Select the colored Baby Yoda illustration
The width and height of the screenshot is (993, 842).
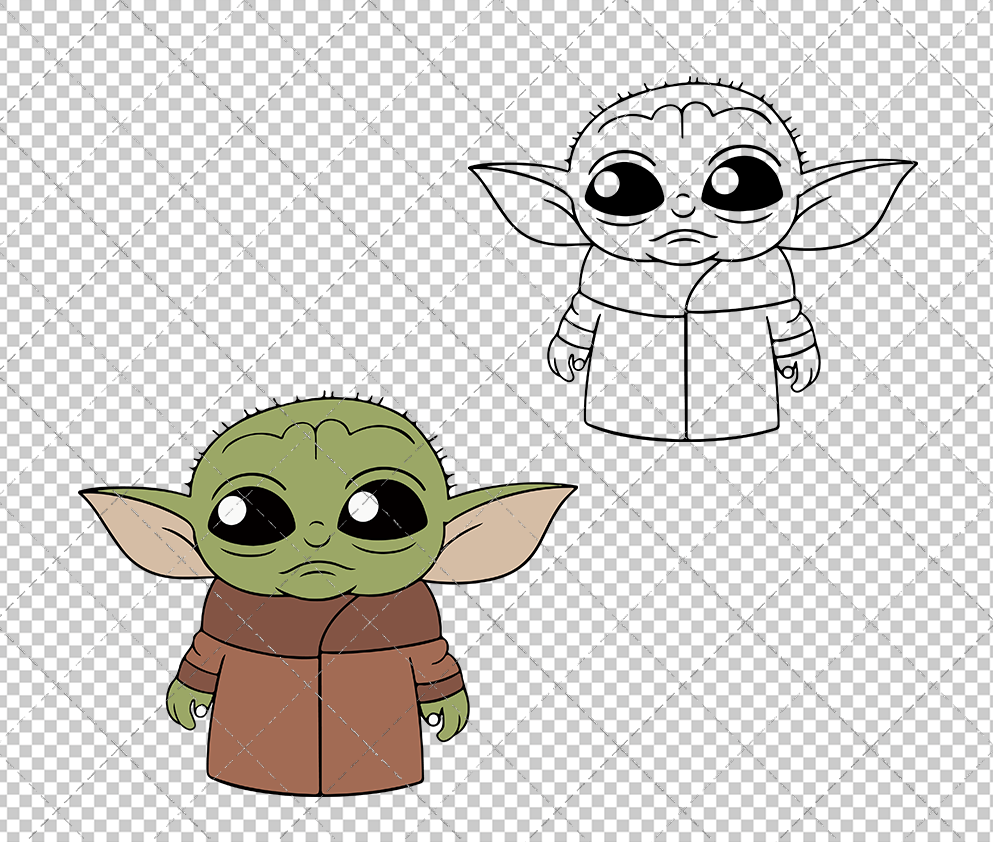[x=327, y=595]
